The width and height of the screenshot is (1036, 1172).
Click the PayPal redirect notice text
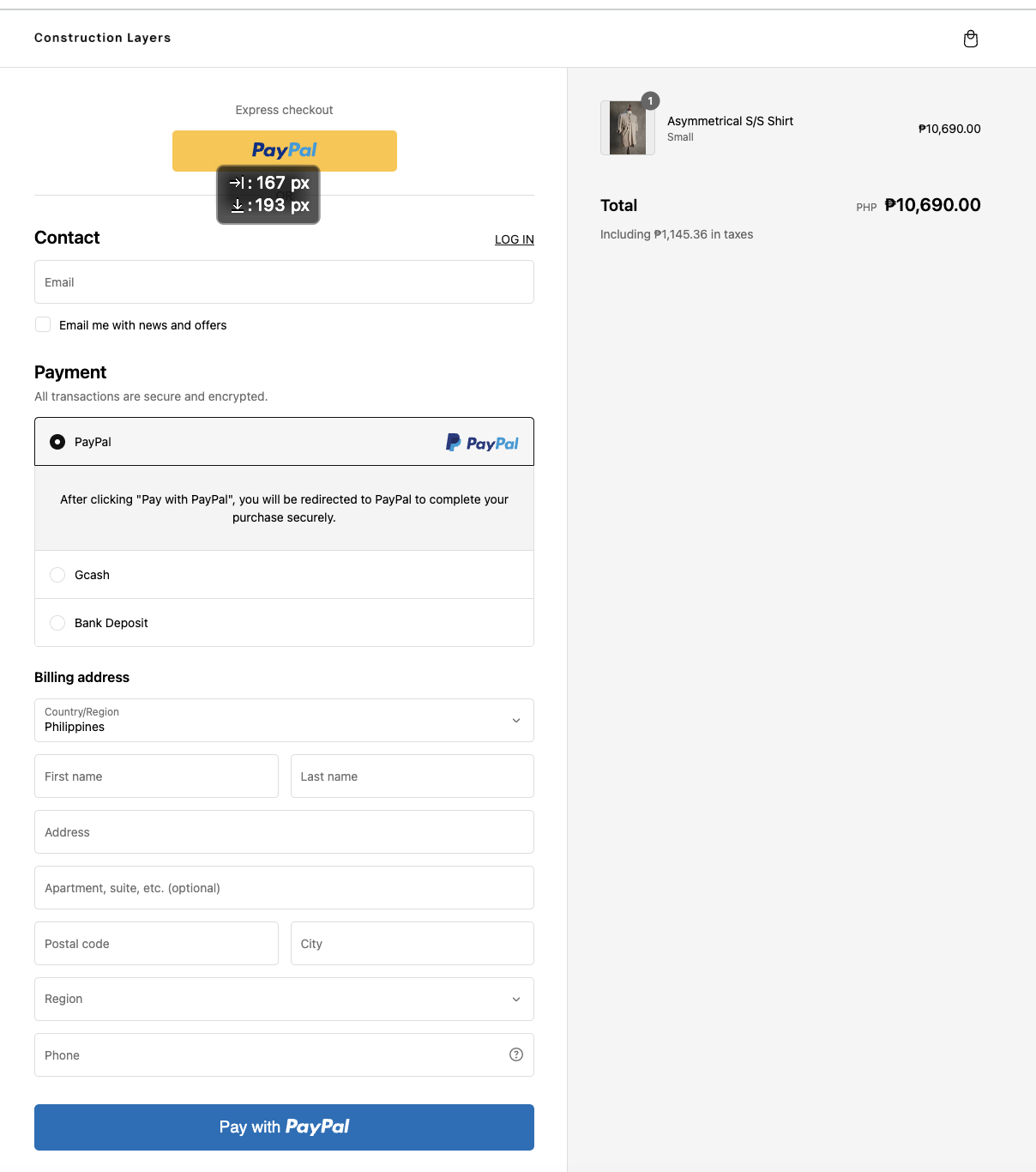(x=284, y=508)
